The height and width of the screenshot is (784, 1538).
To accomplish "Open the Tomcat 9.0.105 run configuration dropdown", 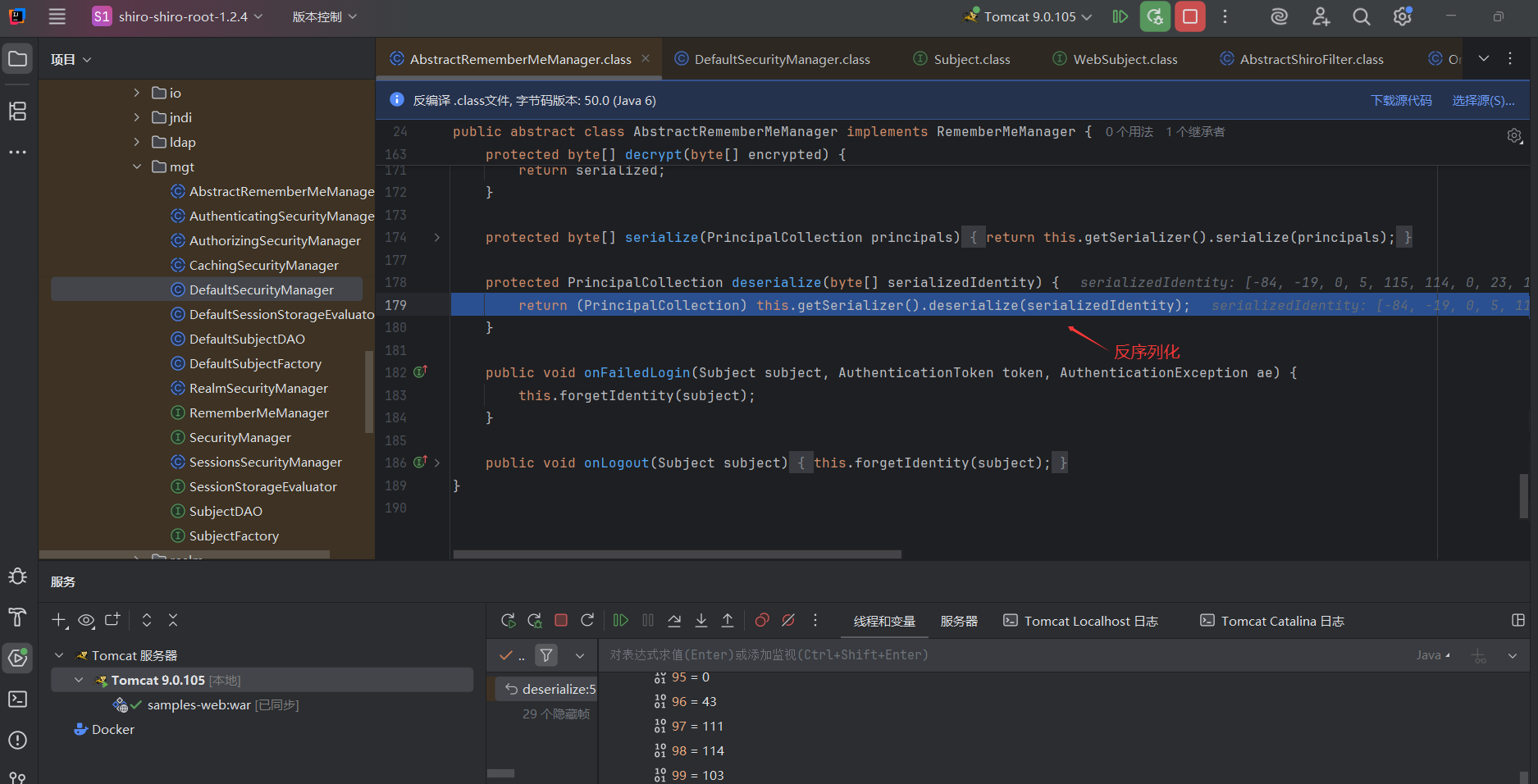I will pos(1030,17).
